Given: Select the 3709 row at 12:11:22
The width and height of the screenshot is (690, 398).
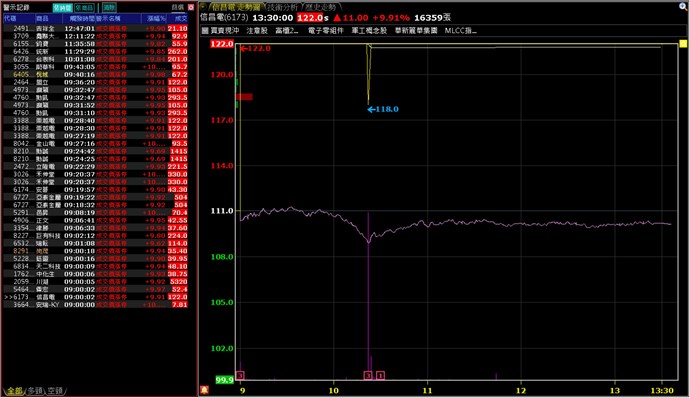Looking at the screenshot, I should (x=95, y=36).
